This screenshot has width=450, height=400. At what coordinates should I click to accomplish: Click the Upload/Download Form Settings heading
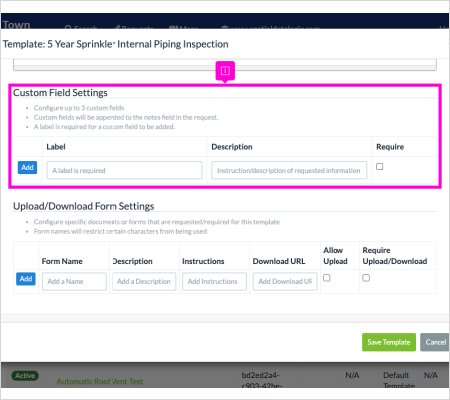(x=84, y=206)
